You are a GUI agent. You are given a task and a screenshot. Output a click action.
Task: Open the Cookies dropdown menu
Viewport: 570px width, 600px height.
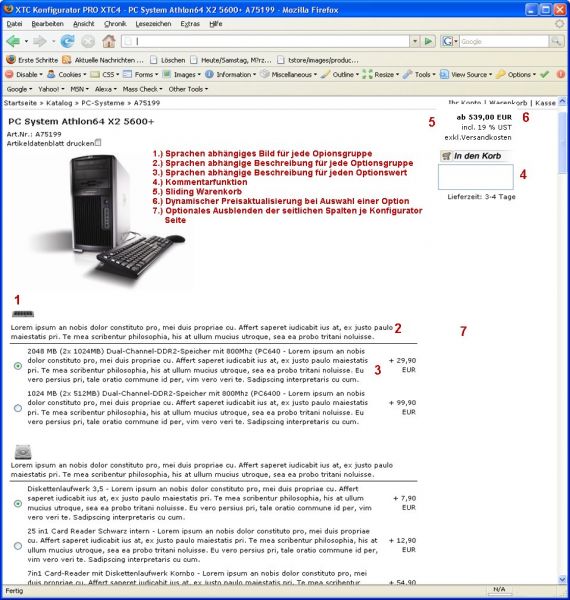(67, 74)
